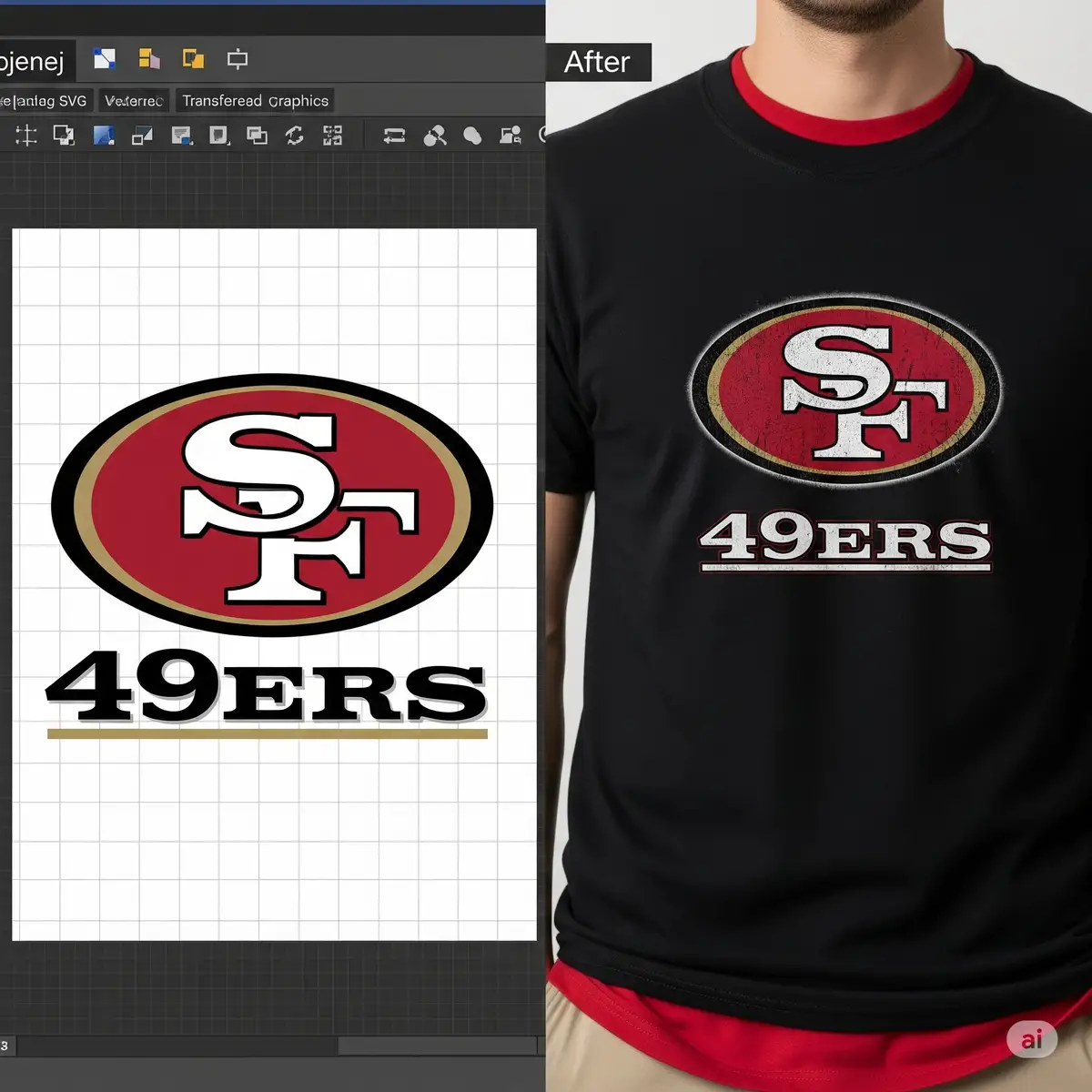Click the document icon with blue corner square
1092x1092 pixels.
click(x=182, y=136)
